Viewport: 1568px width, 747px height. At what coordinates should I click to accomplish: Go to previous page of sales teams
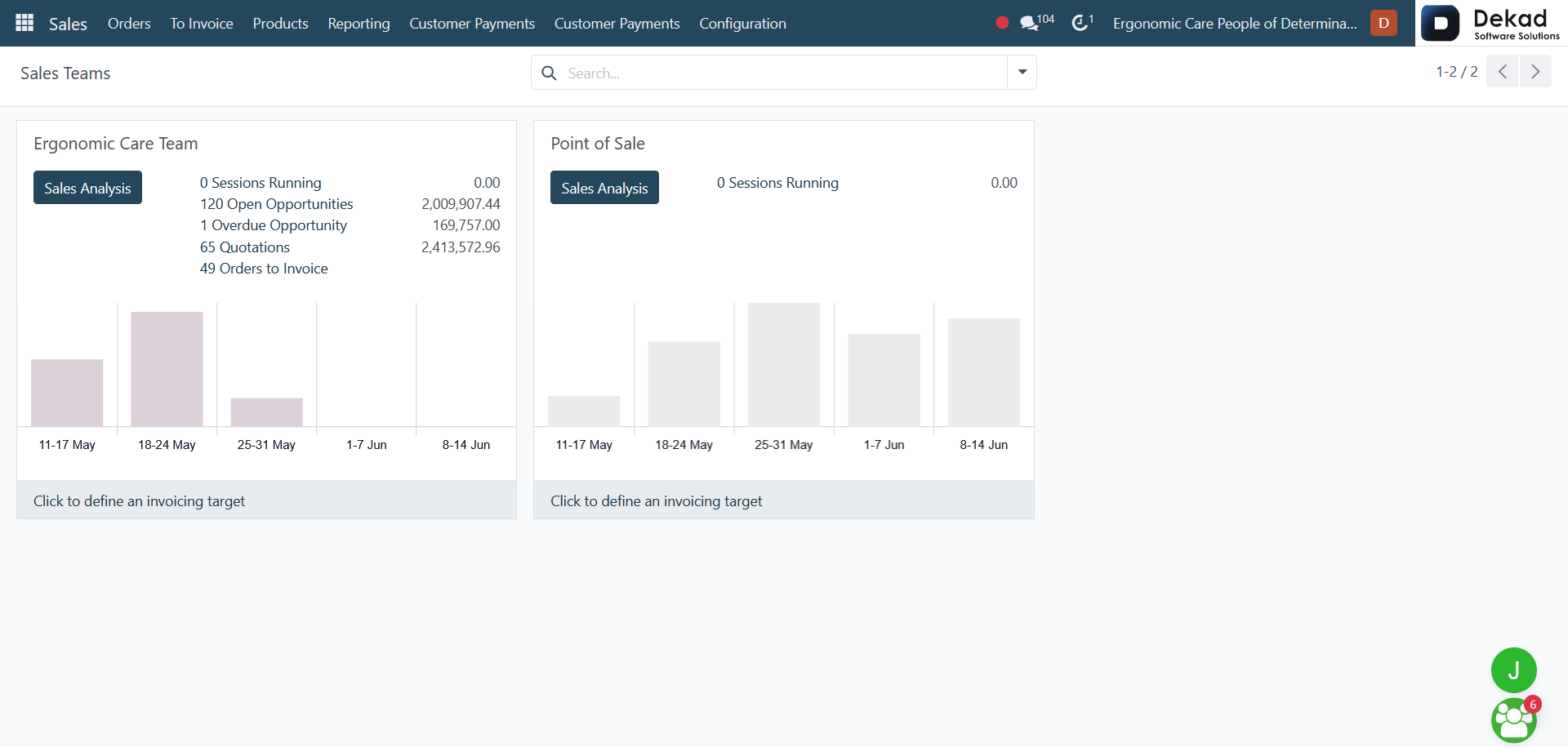(1502, 72)
